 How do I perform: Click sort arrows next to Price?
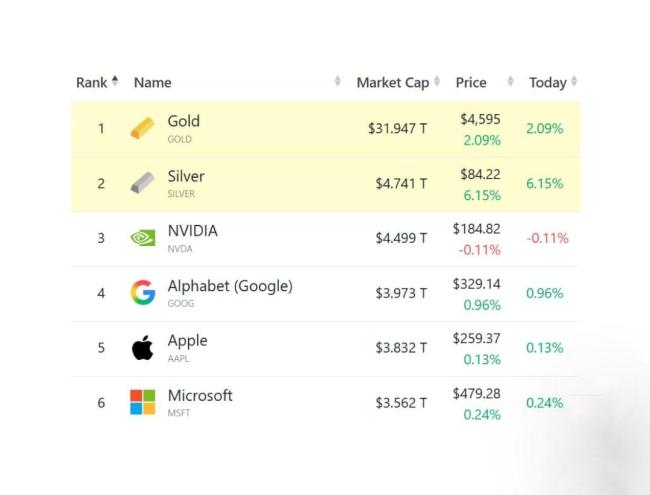pos(511,82)
